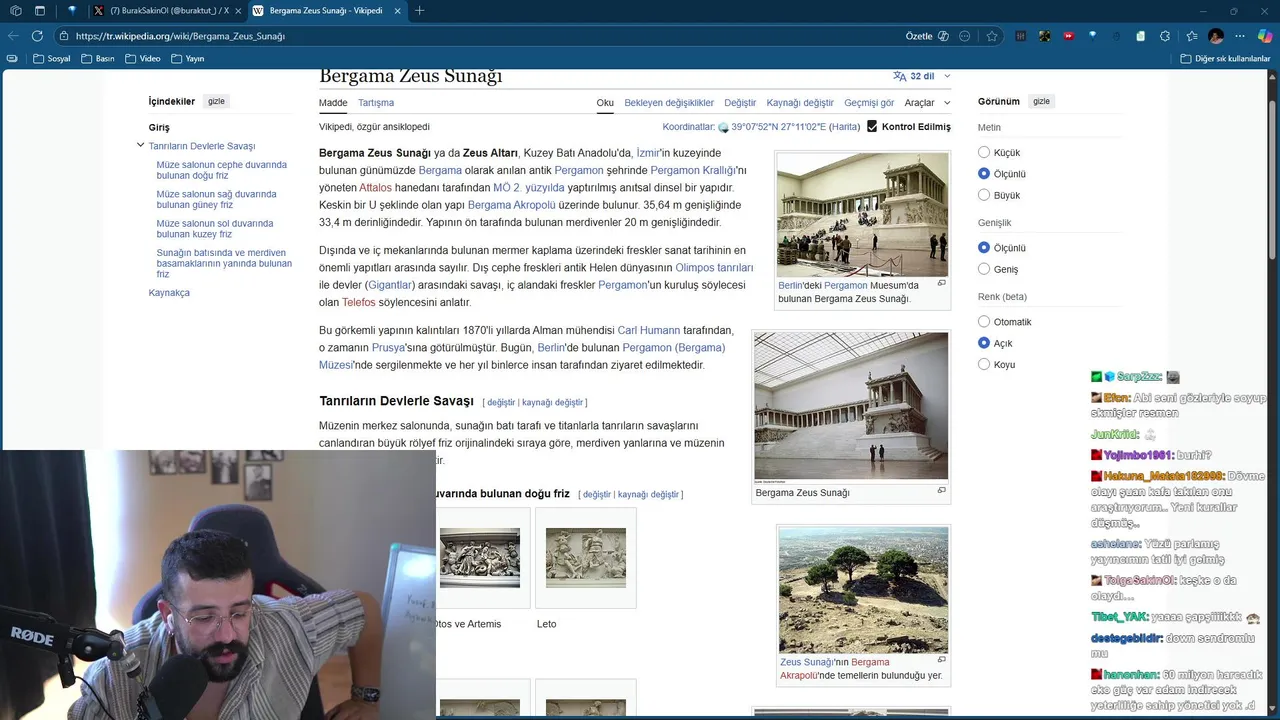This screenshot has width=1280, height=720.
Task: Enlarge the Berlin Pergamon Museum image caption icon
Action: click(x=941, y=283)
